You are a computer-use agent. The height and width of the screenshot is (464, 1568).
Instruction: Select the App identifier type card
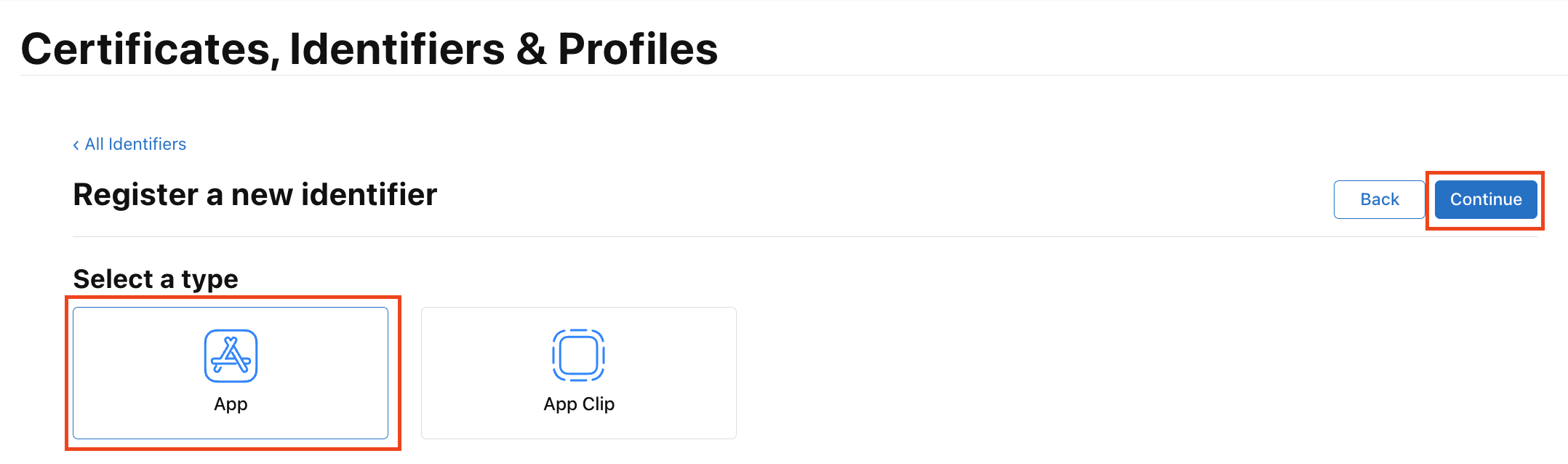pos(231,373)
